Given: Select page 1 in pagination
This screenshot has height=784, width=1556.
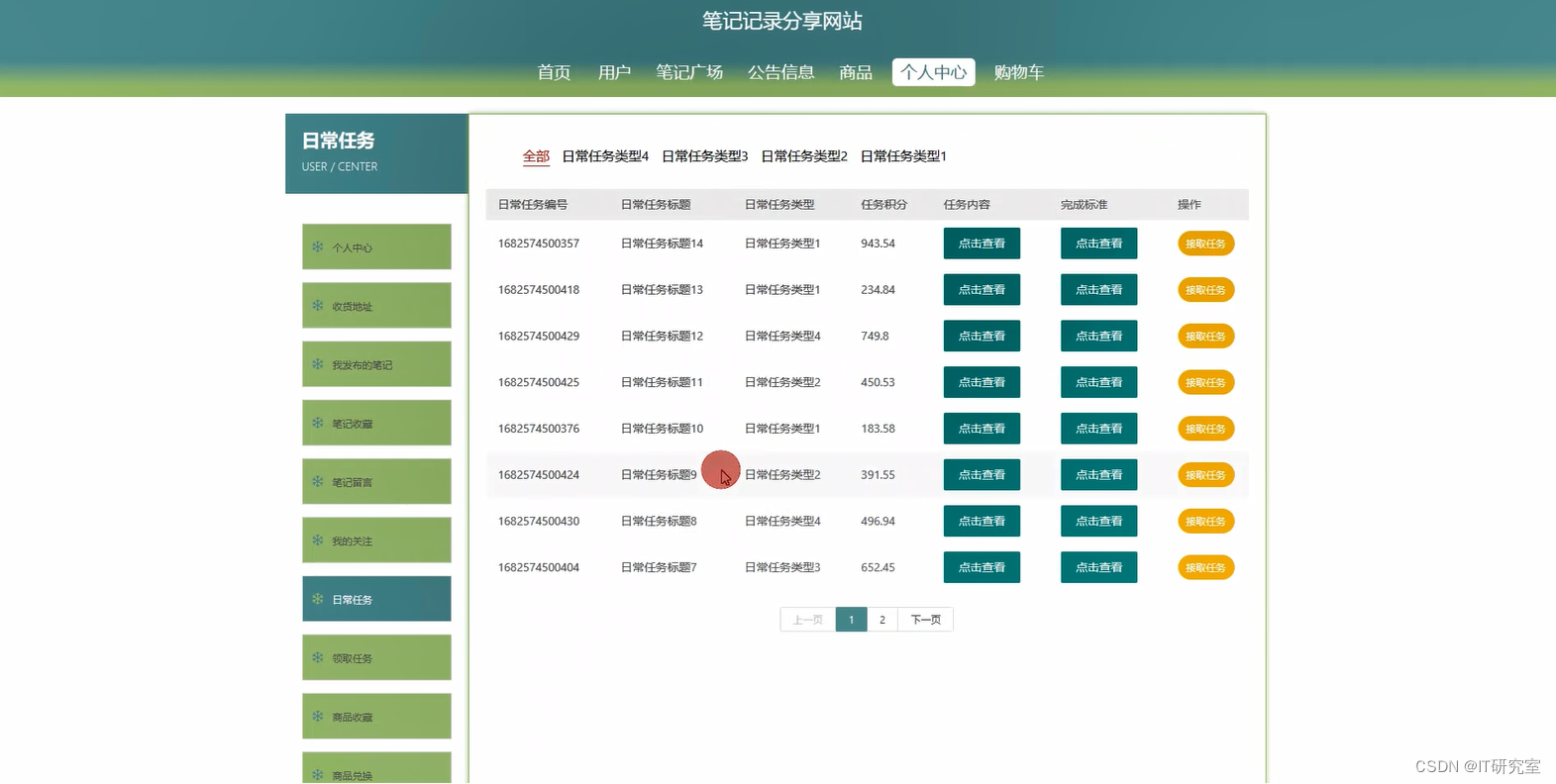Looking at the screenshot, I should [x=851, y=620].
